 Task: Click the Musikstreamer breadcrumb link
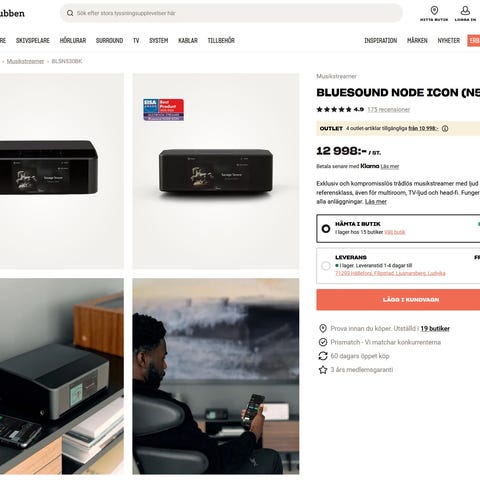25,61
